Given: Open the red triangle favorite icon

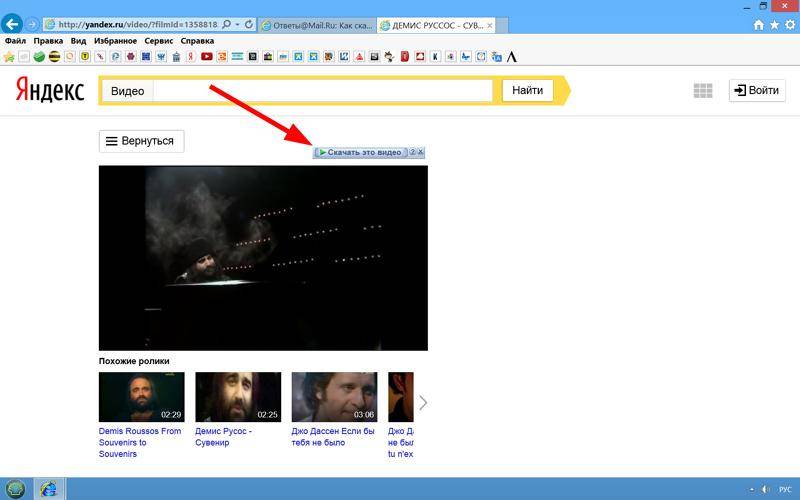Looking at the screenshot, I should click(x=359, y=57).
